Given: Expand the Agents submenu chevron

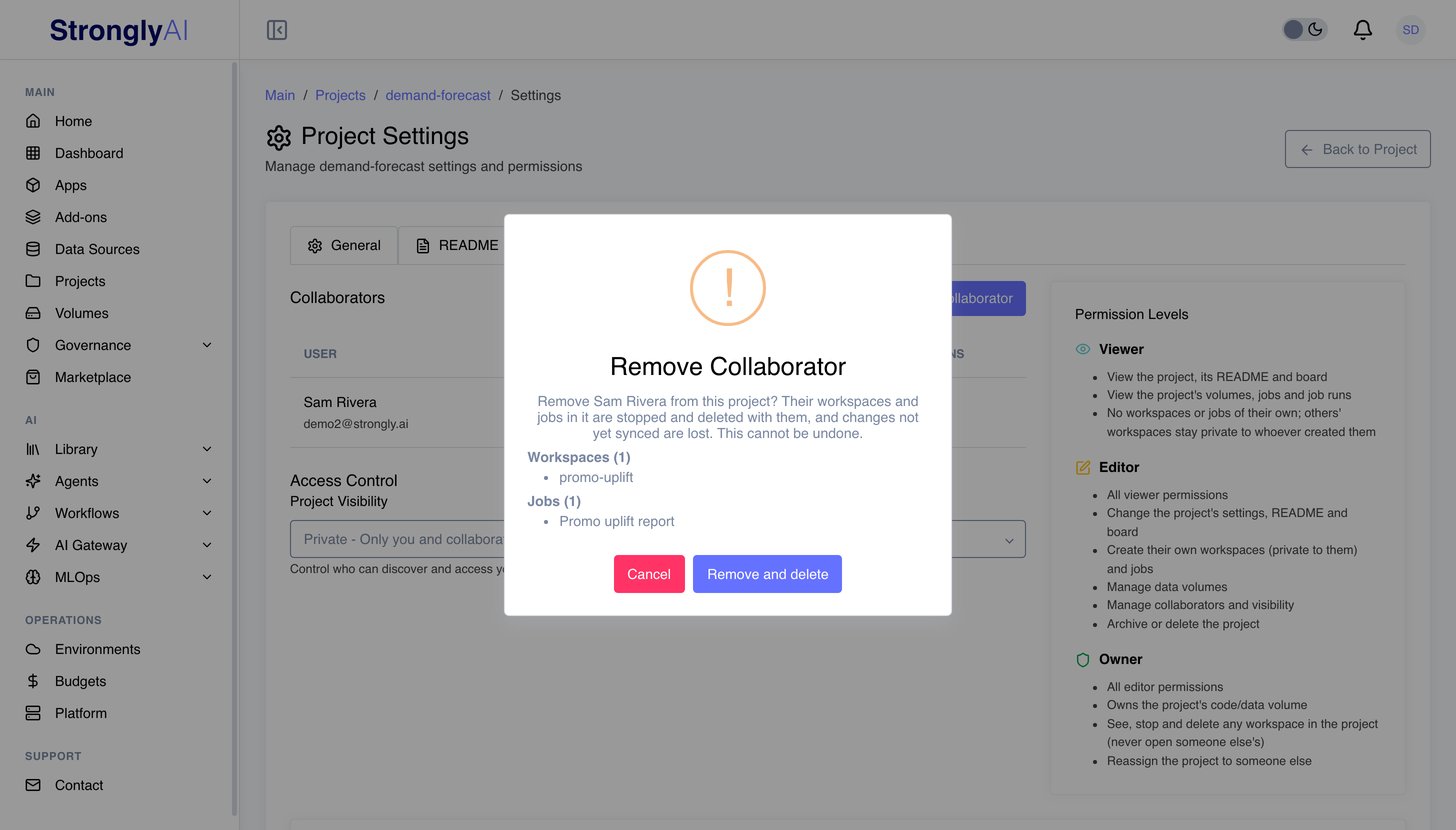Looking at the screenshot, I should coord(207,481).
